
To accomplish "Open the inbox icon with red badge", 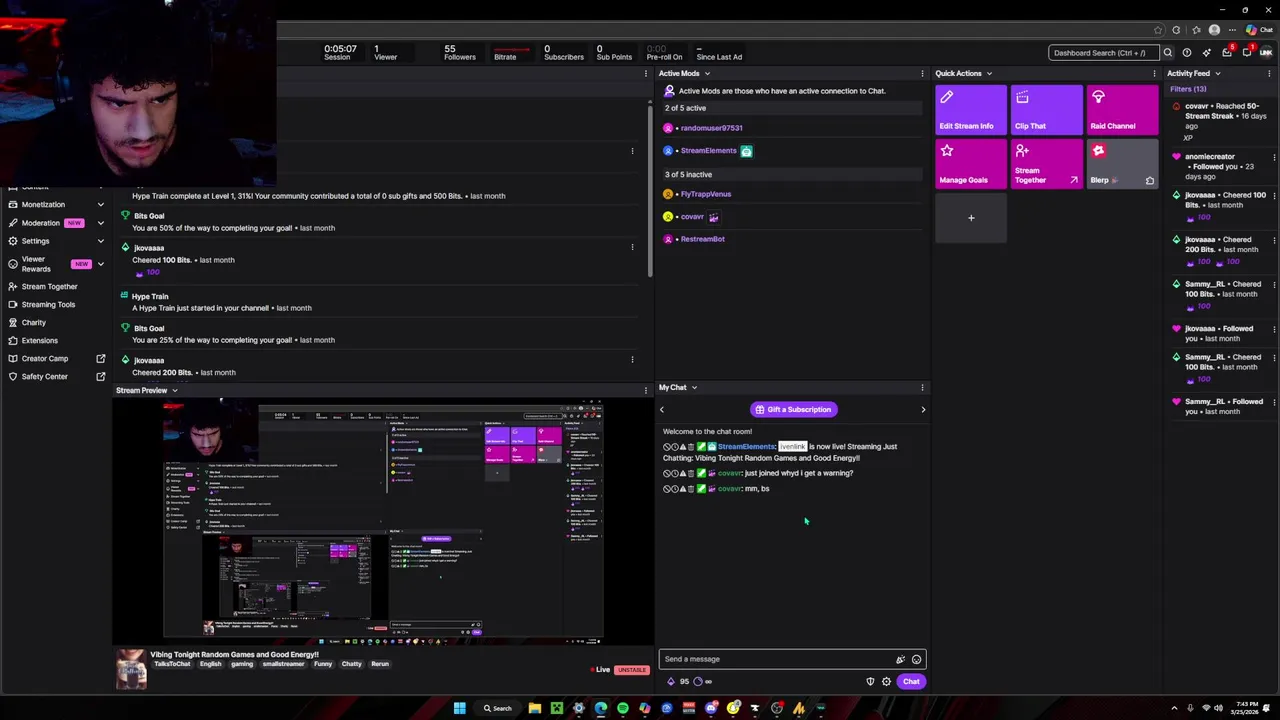I will (1227, 53).
